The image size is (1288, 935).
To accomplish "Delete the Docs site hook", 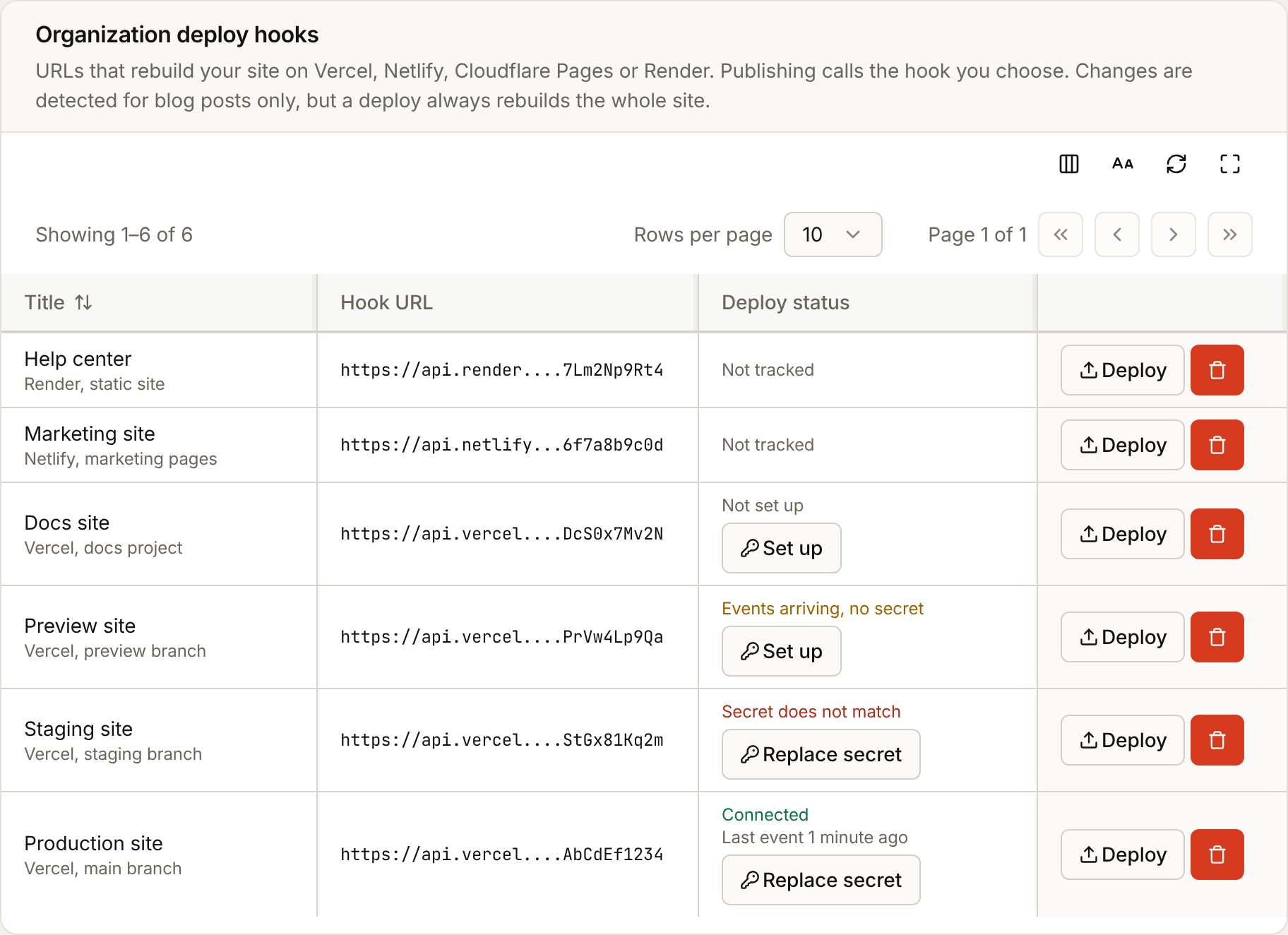I will coord(1217,534).
